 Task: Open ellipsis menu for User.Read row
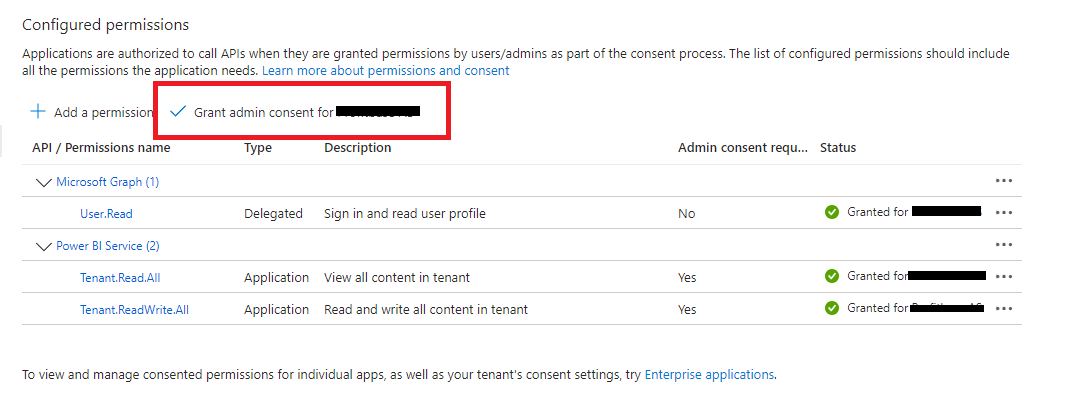[1003, 212]
